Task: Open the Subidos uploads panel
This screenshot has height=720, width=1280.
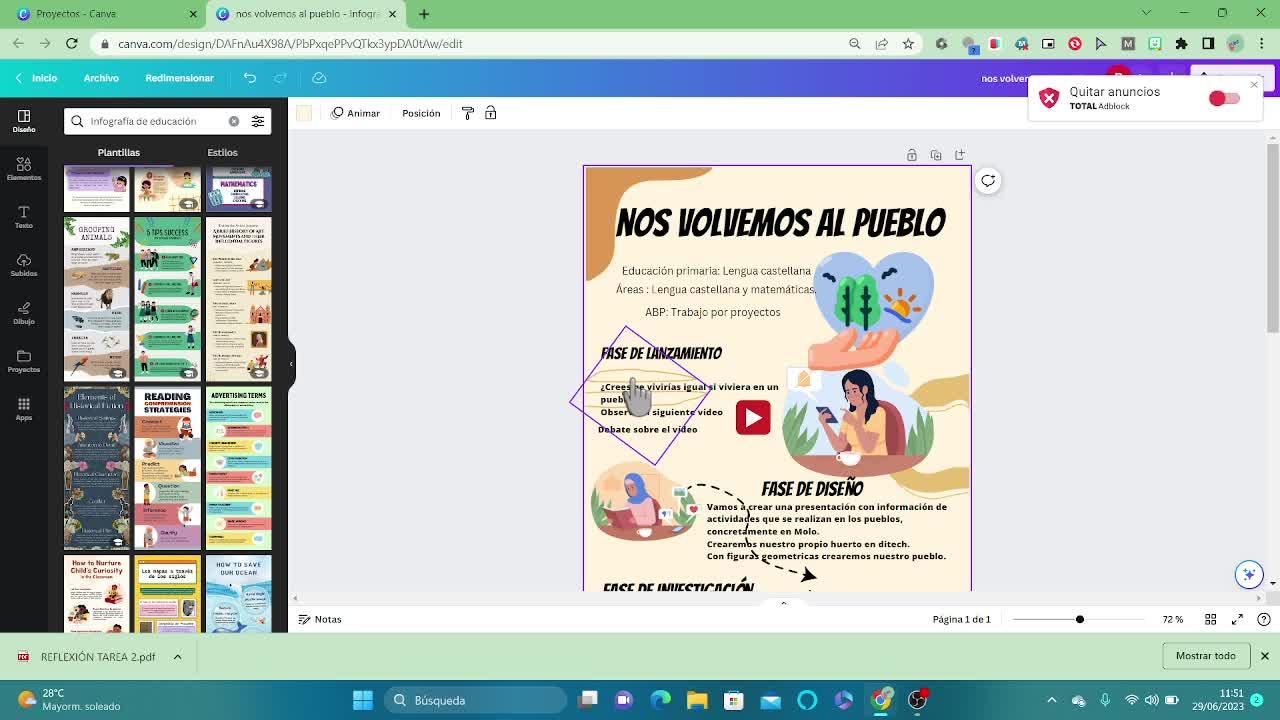Action: click(x=24, y=264)
